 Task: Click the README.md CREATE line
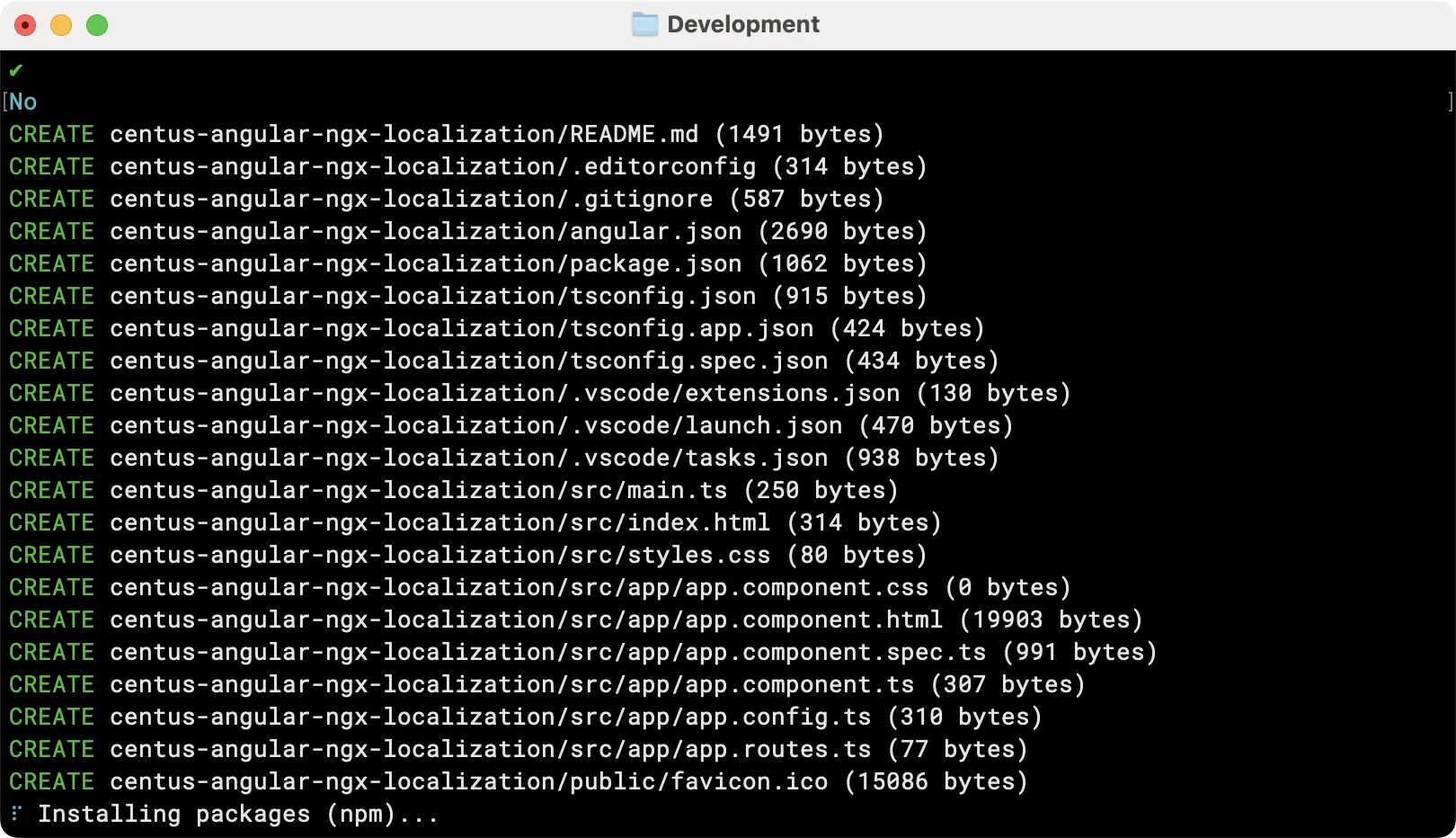click(x=445, y=133)
